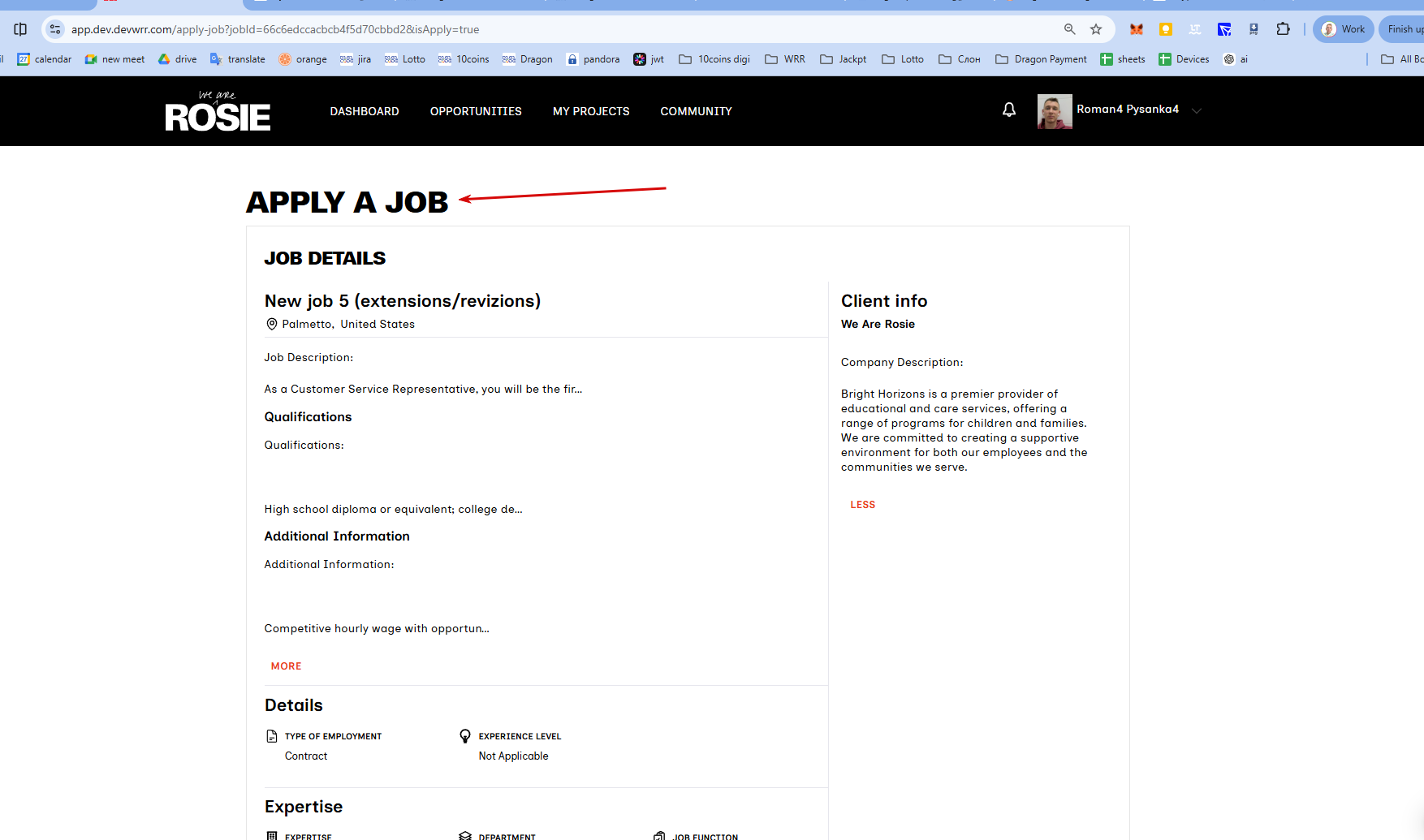This screenshot has width=1424, height=840.
Task: Bookmark this page with the star icon
Action: (x=1096, y=29)
